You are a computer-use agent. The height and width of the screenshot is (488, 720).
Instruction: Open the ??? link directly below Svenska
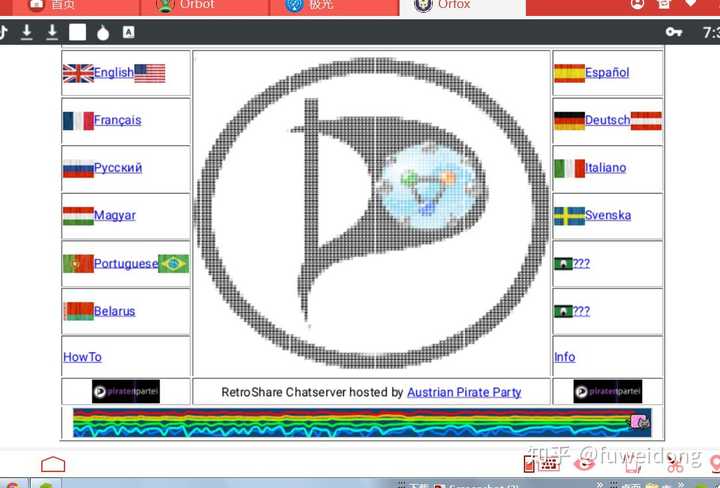581,264
